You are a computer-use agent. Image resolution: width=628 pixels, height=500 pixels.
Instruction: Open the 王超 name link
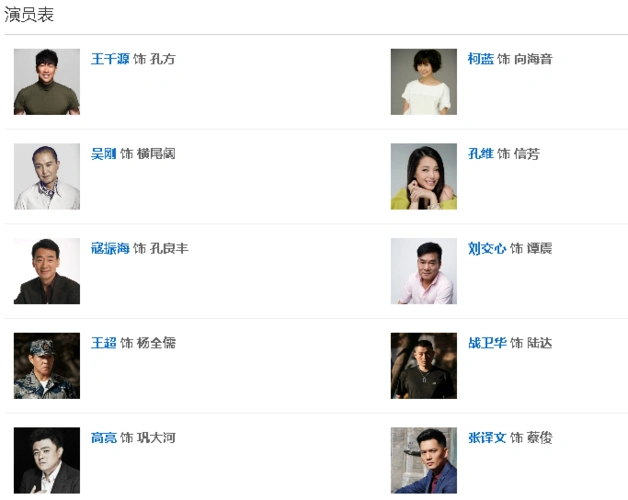[104, 343]
